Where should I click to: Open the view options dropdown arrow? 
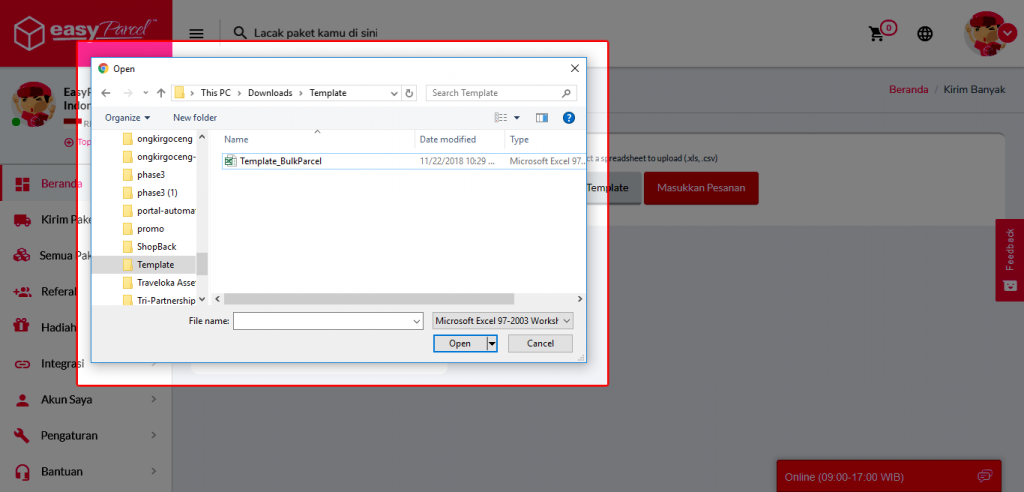517,118
